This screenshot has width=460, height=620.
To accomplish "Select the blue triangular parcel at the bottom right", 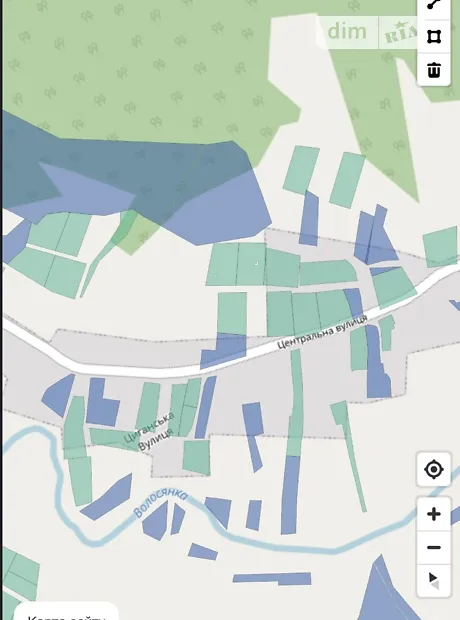I will click(x=383, y=591).
